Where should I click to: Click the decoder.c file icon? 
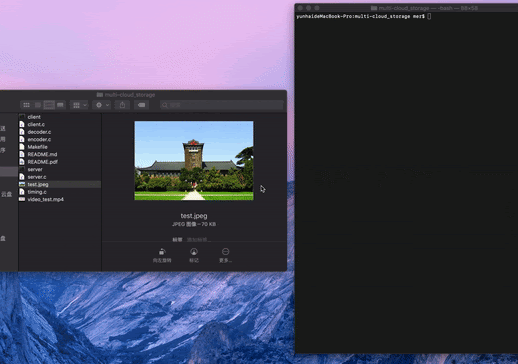[22, 132]
